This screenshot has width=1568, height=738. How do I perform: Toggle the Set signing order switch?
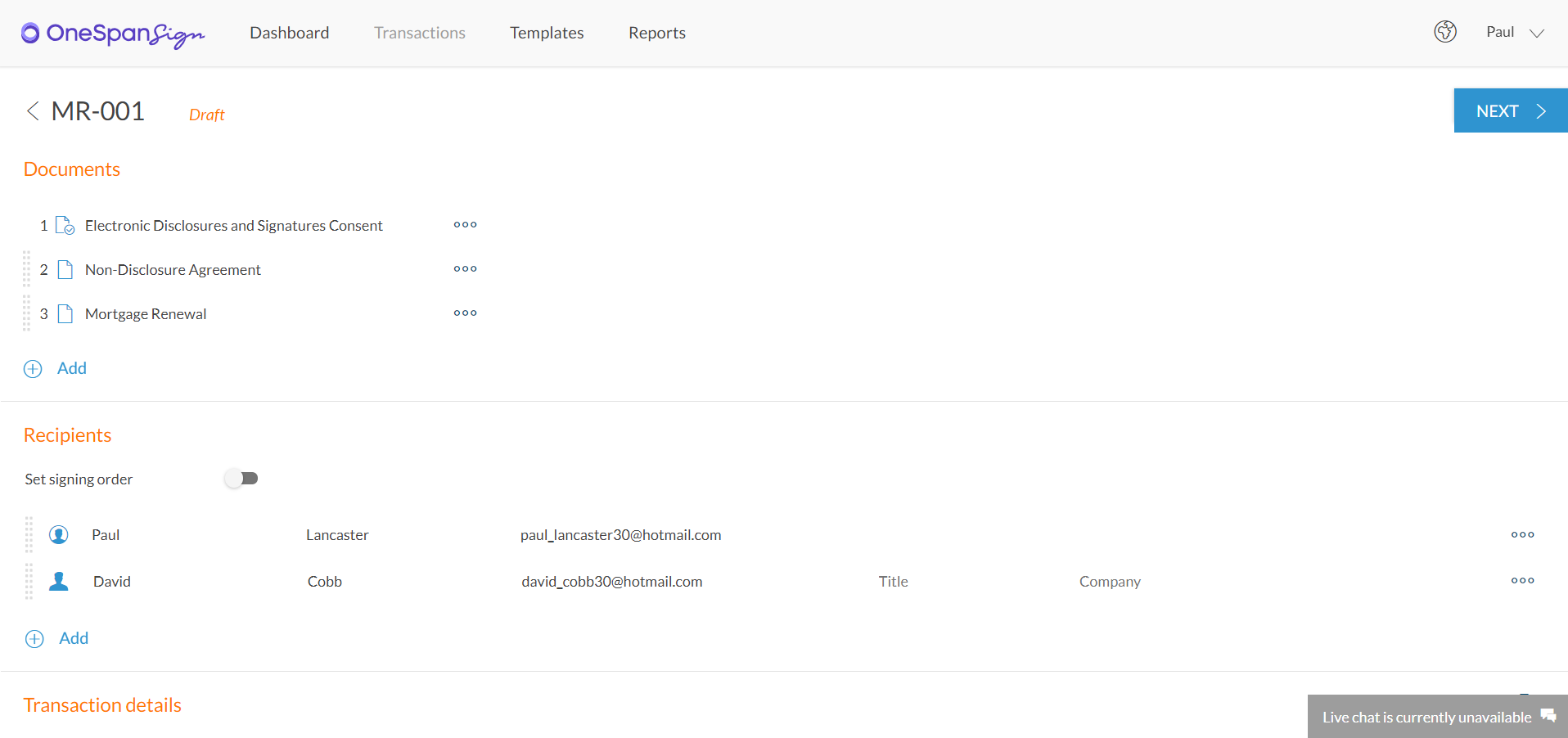[241, 479]
